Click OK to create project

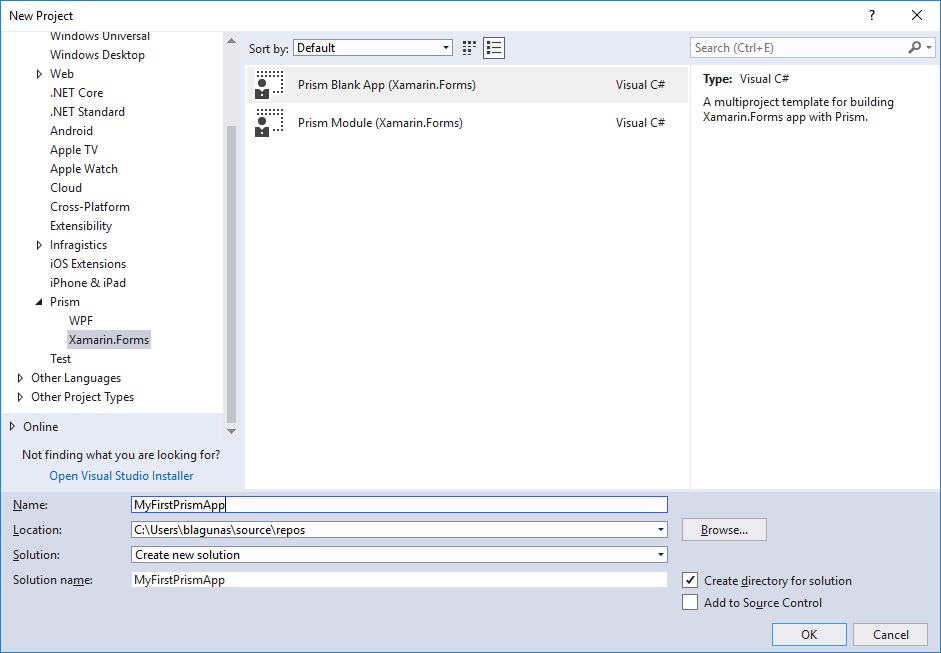809,634
